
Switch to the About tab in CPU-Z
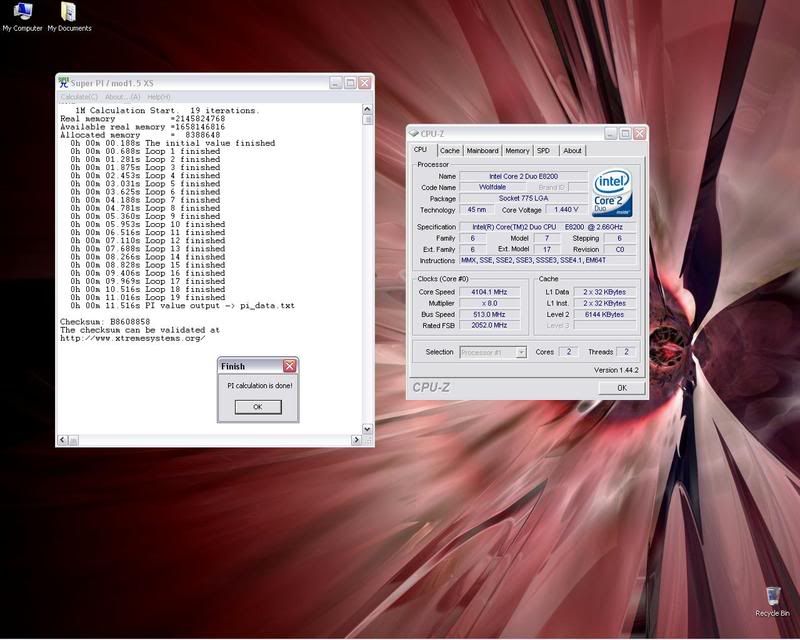pyautogui.click(x=572, y=151)
